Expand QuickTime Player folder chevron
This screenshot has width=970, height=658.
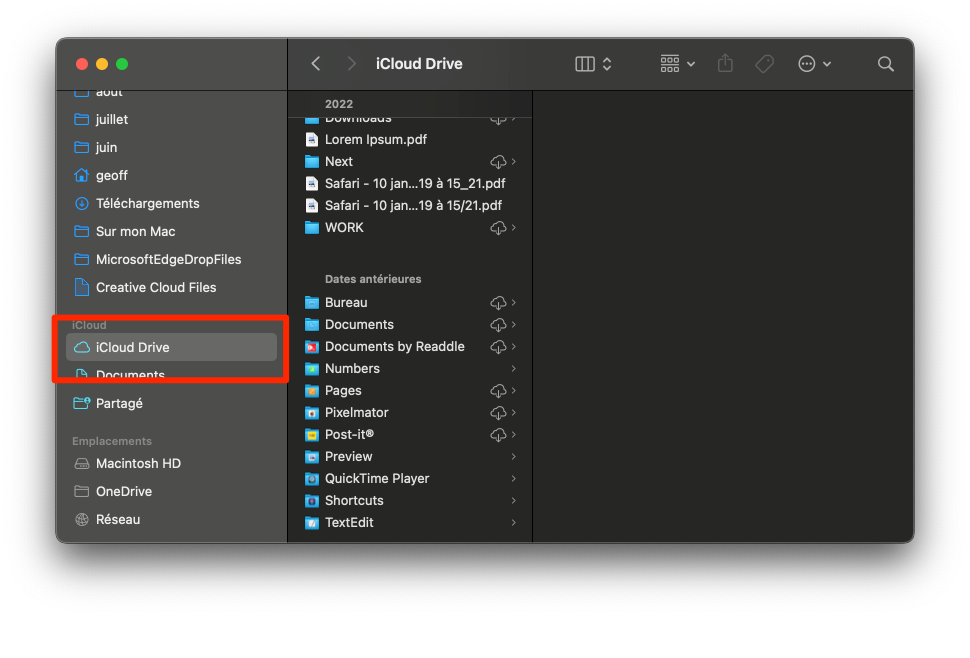click(514, 479)
